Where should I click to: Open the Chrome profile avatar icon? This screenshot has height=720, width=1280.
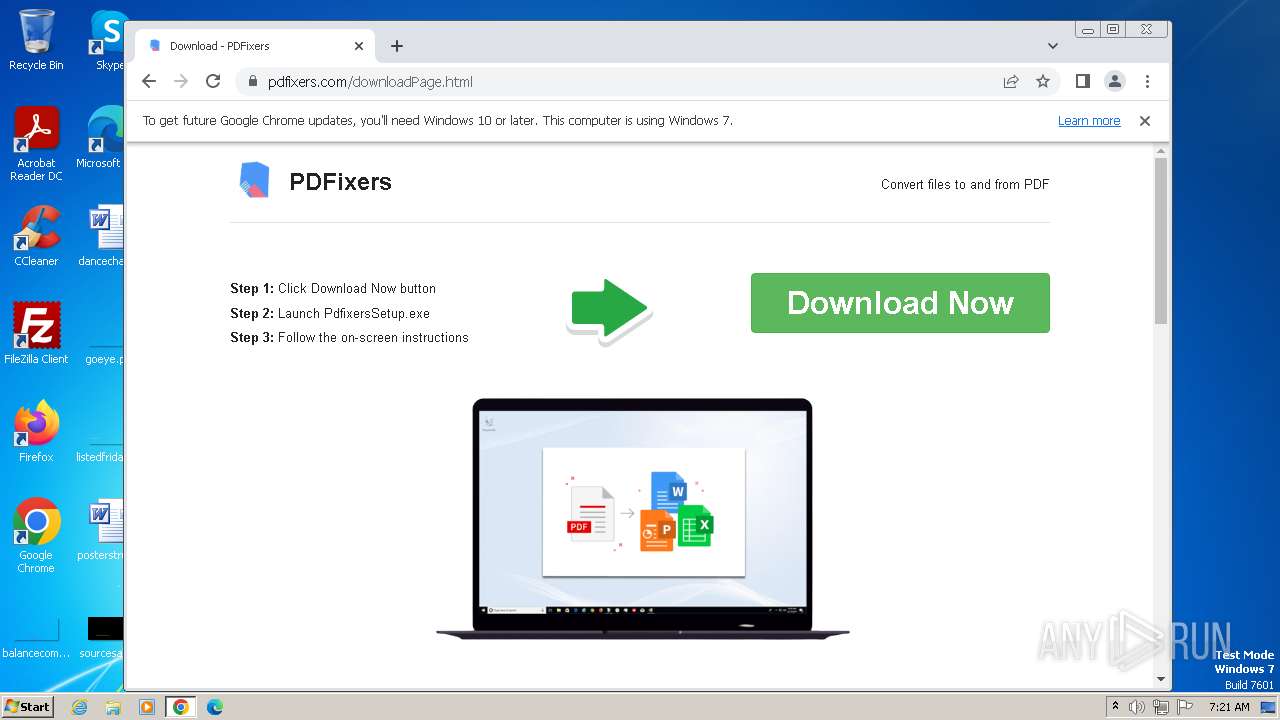pyautogui.click(x=1115, y=82)
